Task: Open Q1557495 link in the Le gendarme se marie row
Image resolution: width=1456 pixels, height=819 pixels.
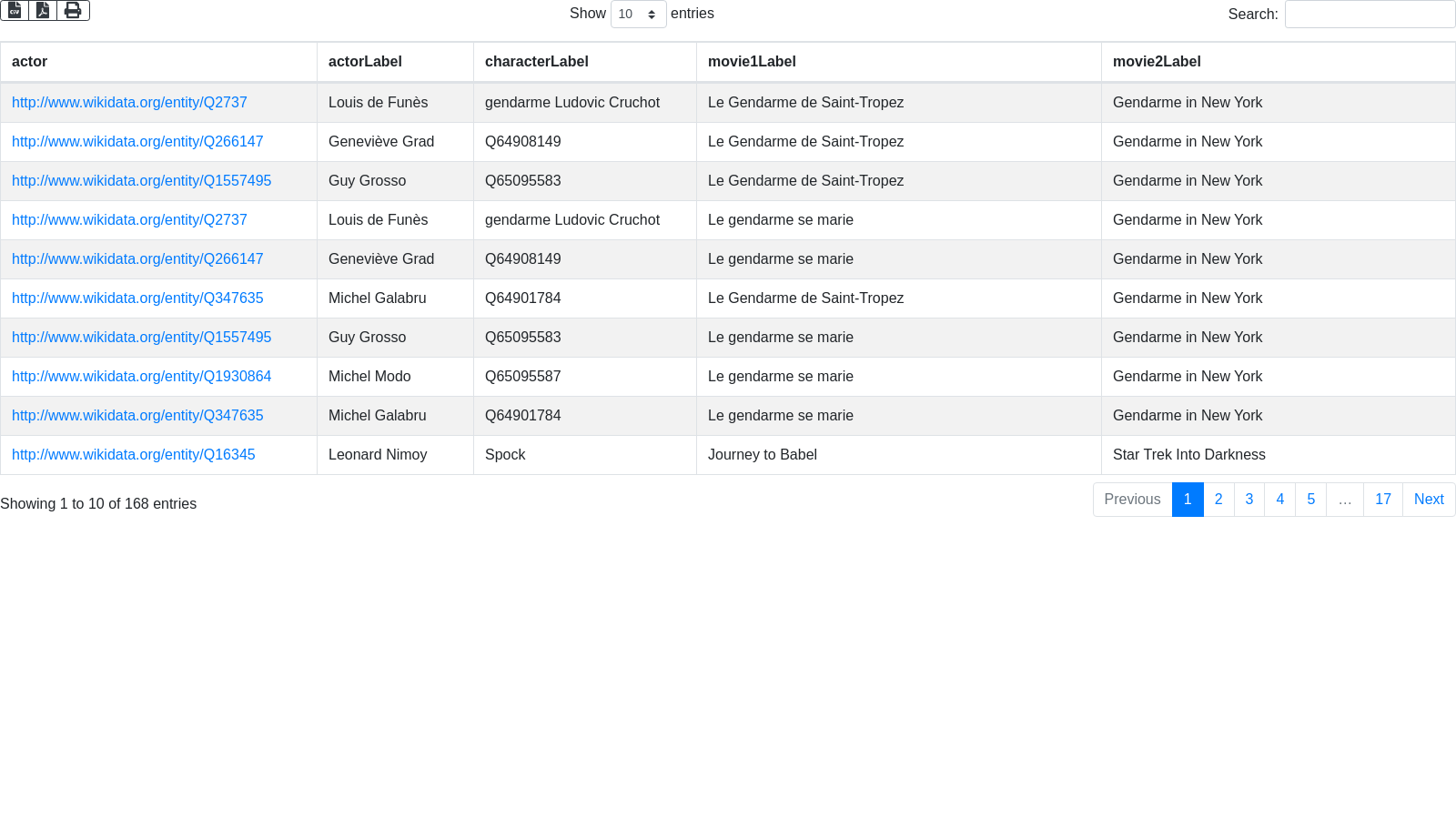Action: coord(141,338)
